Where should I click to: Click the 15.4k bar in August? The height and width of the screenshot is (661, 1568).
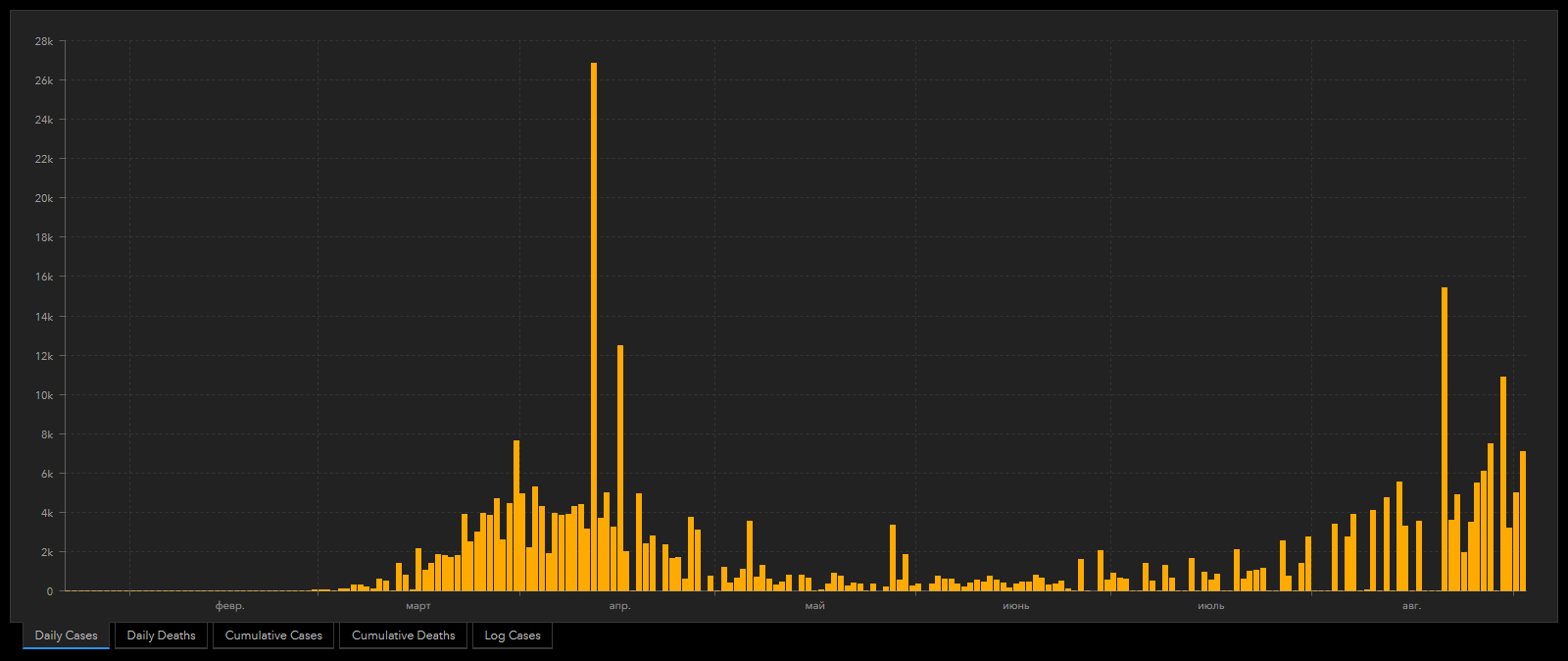click(1445, 439)
